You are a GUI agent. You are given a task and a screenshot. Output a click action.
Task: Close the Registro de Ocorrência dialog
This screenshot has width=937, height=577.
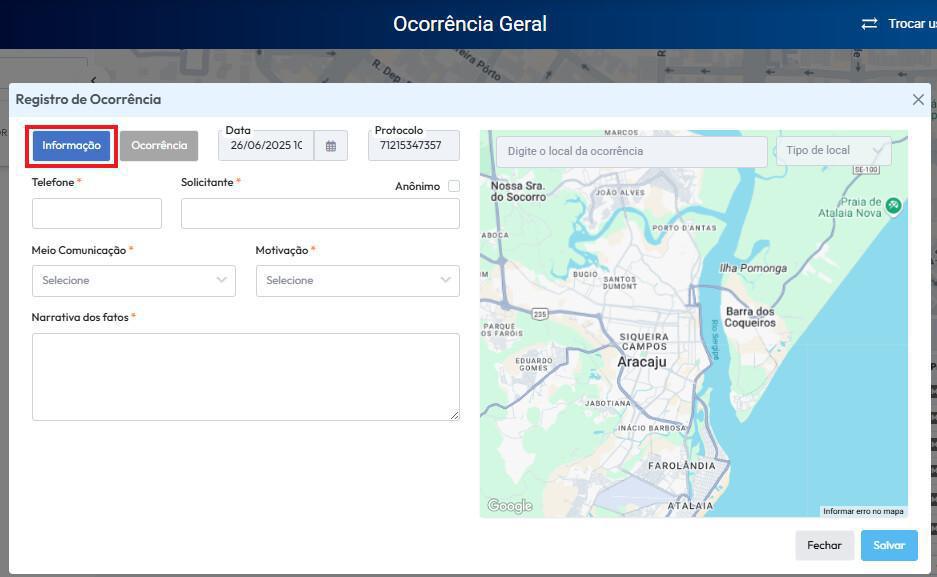(918, 100)
